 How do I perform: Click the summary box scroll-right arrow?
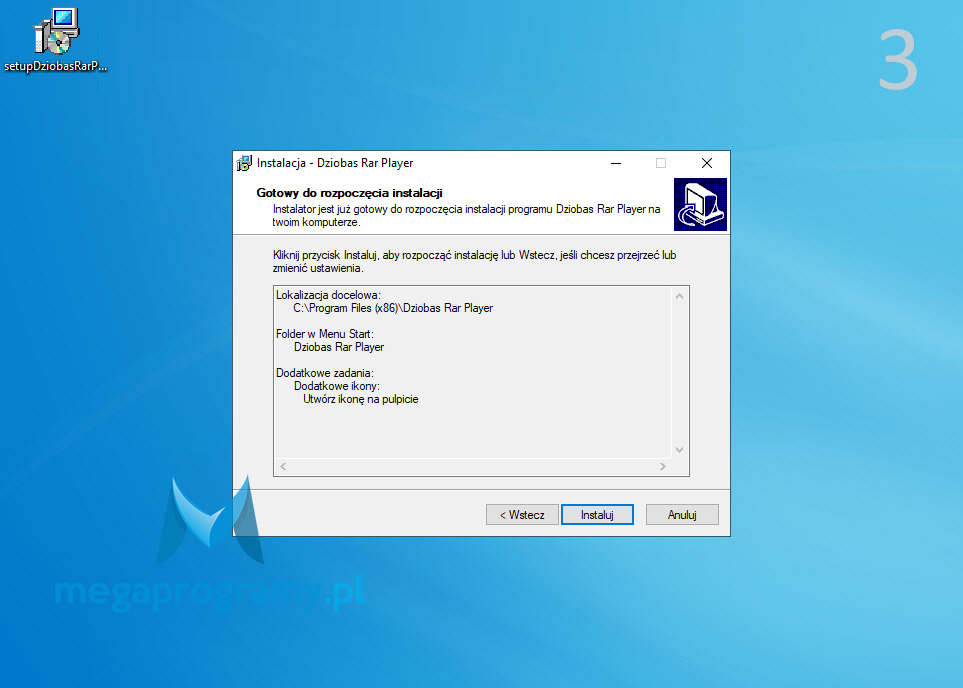point(663,466)
